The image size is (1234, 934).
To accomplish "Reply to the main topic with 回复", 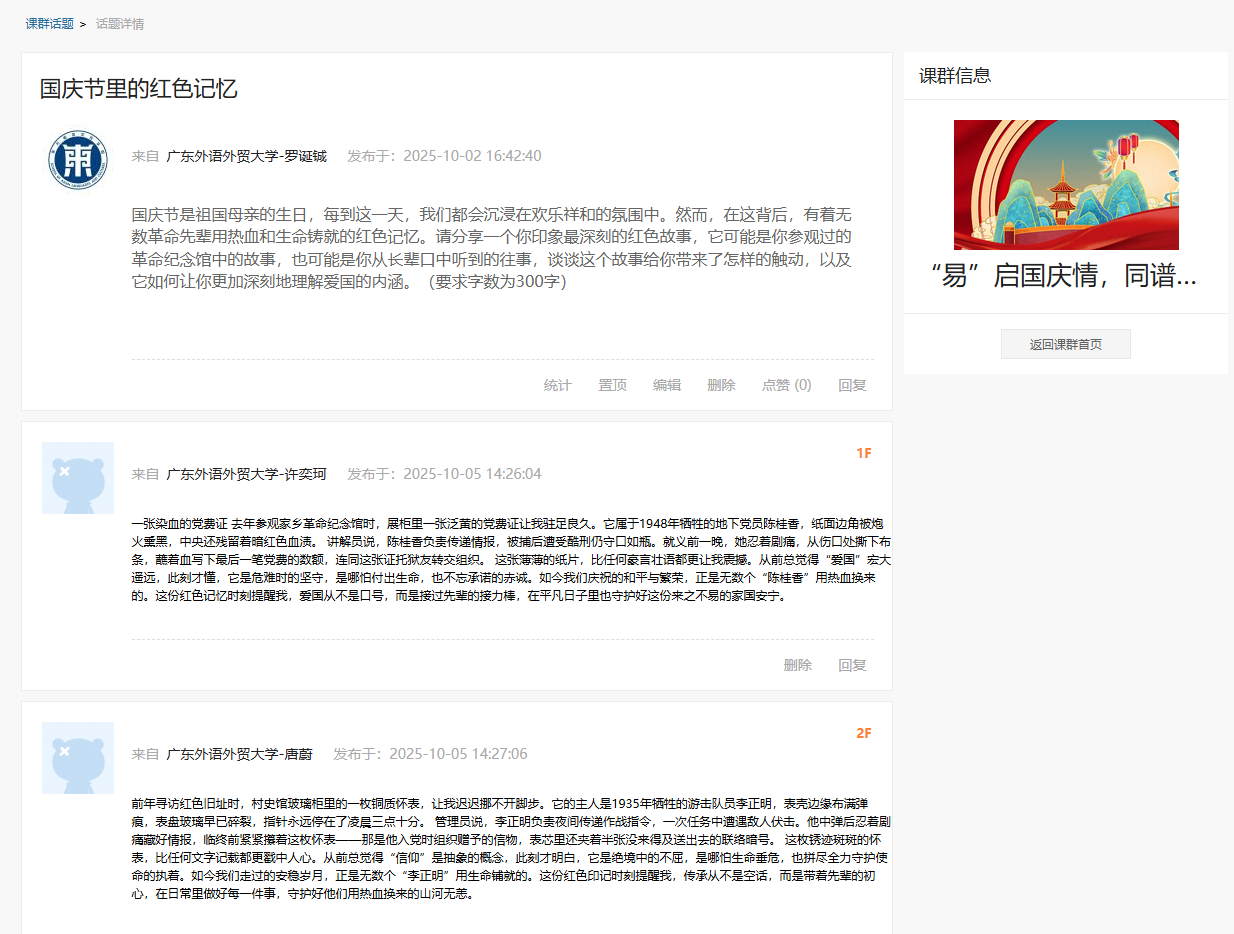I will click(x=852, y=385).
